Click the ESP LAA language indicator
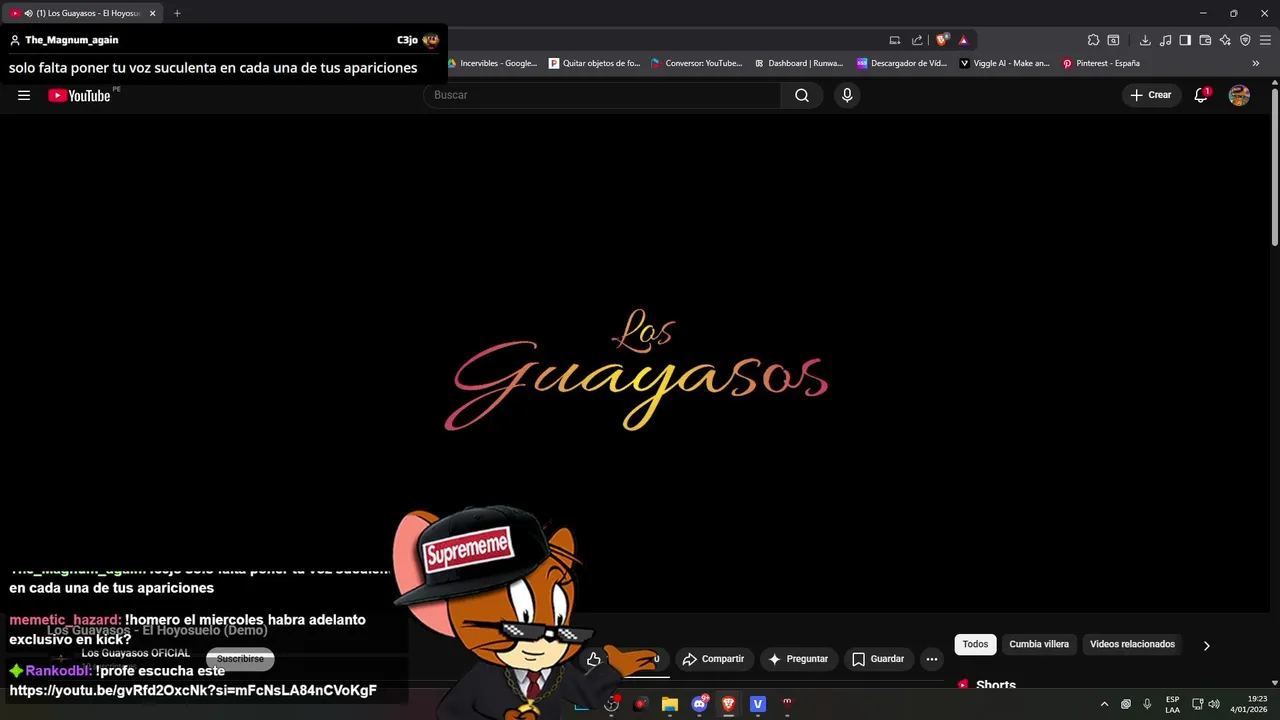This screenshot has width=1280, height=720. [x=1173, y=704]
